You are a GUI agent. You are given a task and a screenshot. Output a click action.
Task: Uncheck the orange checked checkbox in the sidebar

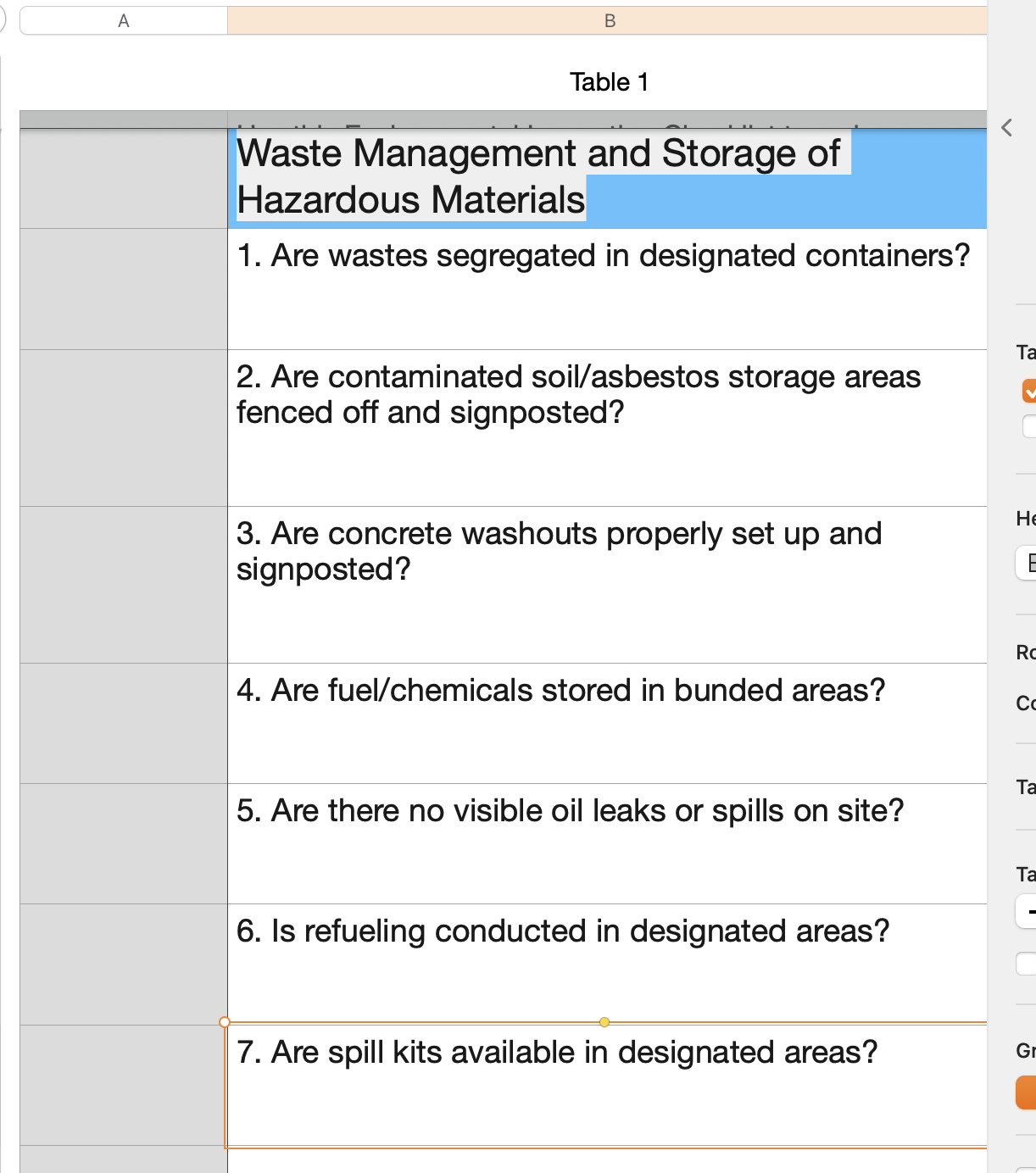pyautogui.click(x=1029, y=391)
